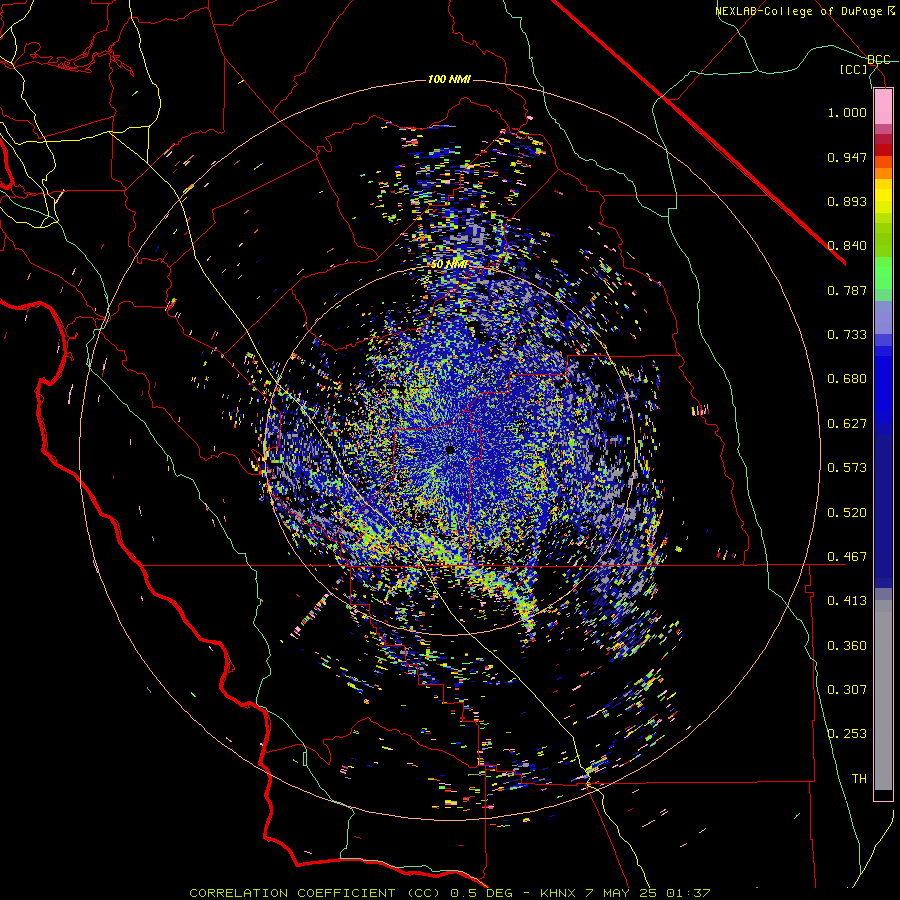Click the 1.000 legend value

[847, 112]
